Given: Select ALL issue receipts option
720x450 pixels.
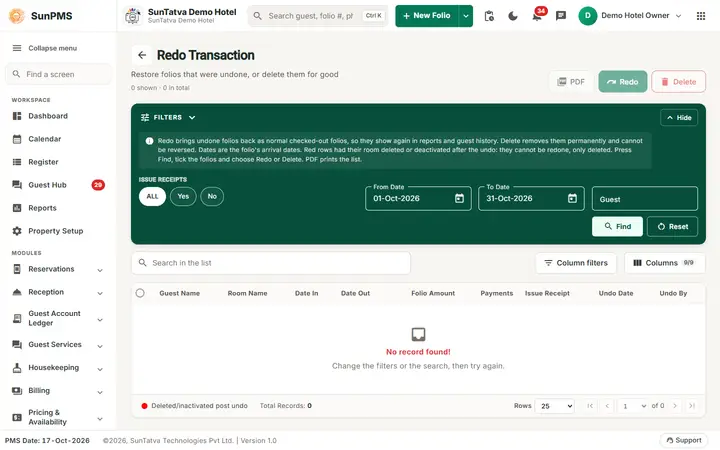Looking at the screenshot, I should (x=152, y=197).
